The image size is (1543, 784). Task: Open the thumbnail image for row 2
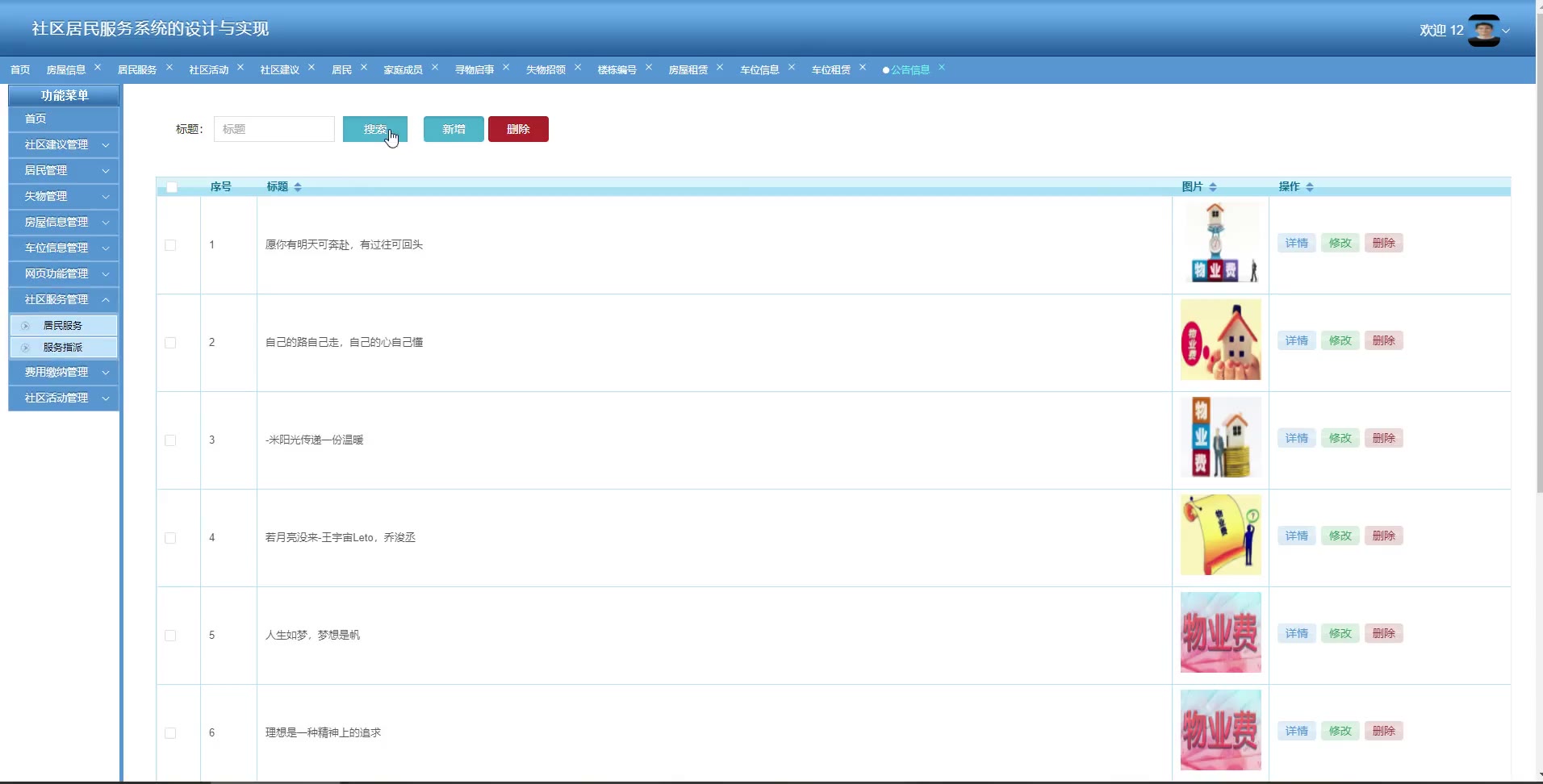1220,340
